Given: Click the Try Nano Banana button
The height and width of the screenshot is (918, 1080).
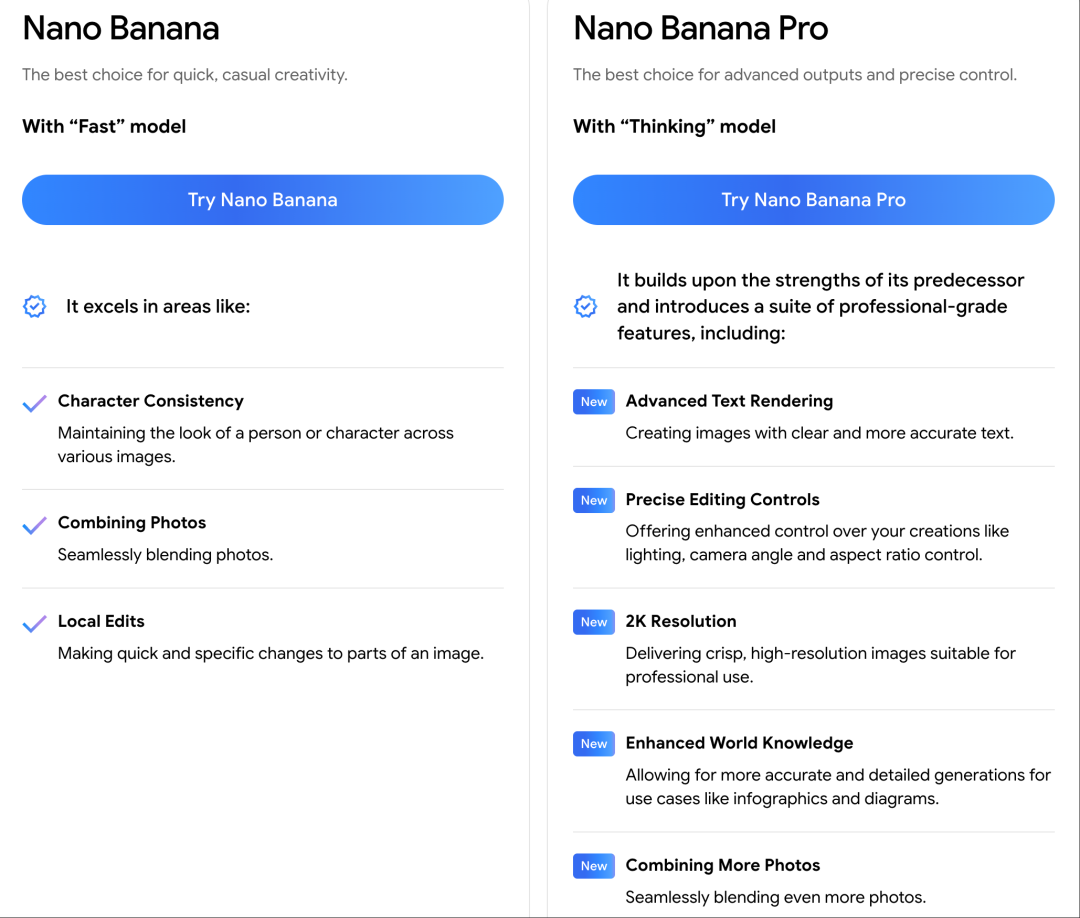Looking at the screenshot, I should (x=262, y=200).
